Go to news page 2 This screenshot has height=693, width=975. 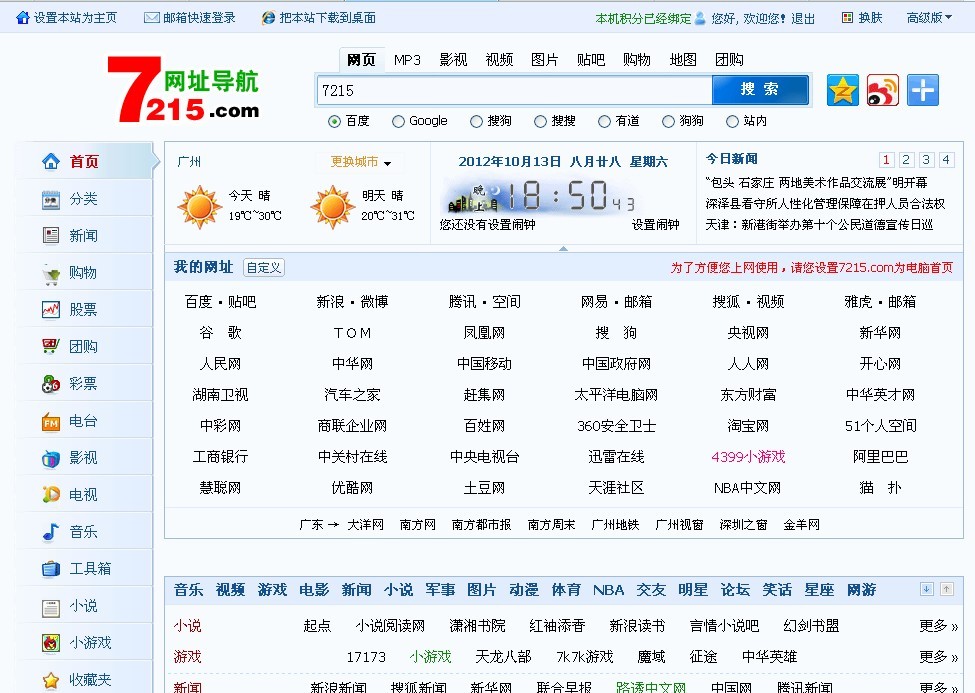click(x=906, y=160)
